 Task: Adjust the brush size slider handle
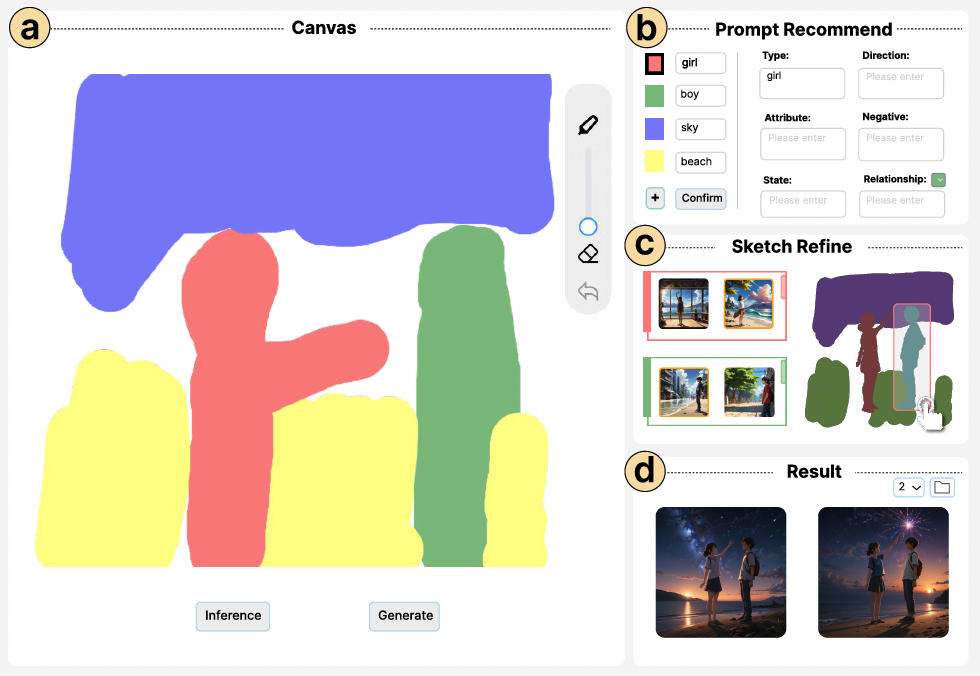[588, 226]
